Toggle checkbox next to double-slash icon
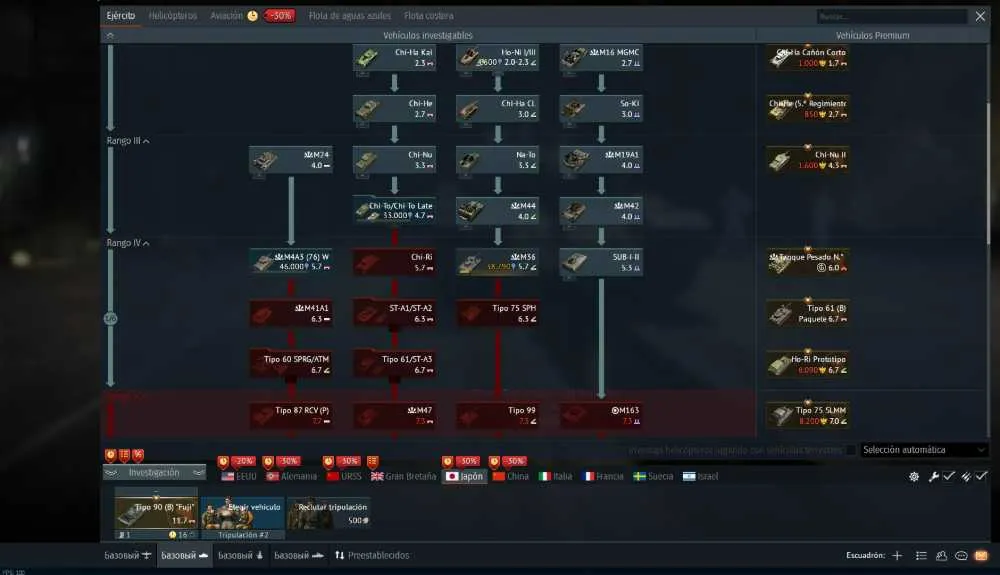 (982, 476)
